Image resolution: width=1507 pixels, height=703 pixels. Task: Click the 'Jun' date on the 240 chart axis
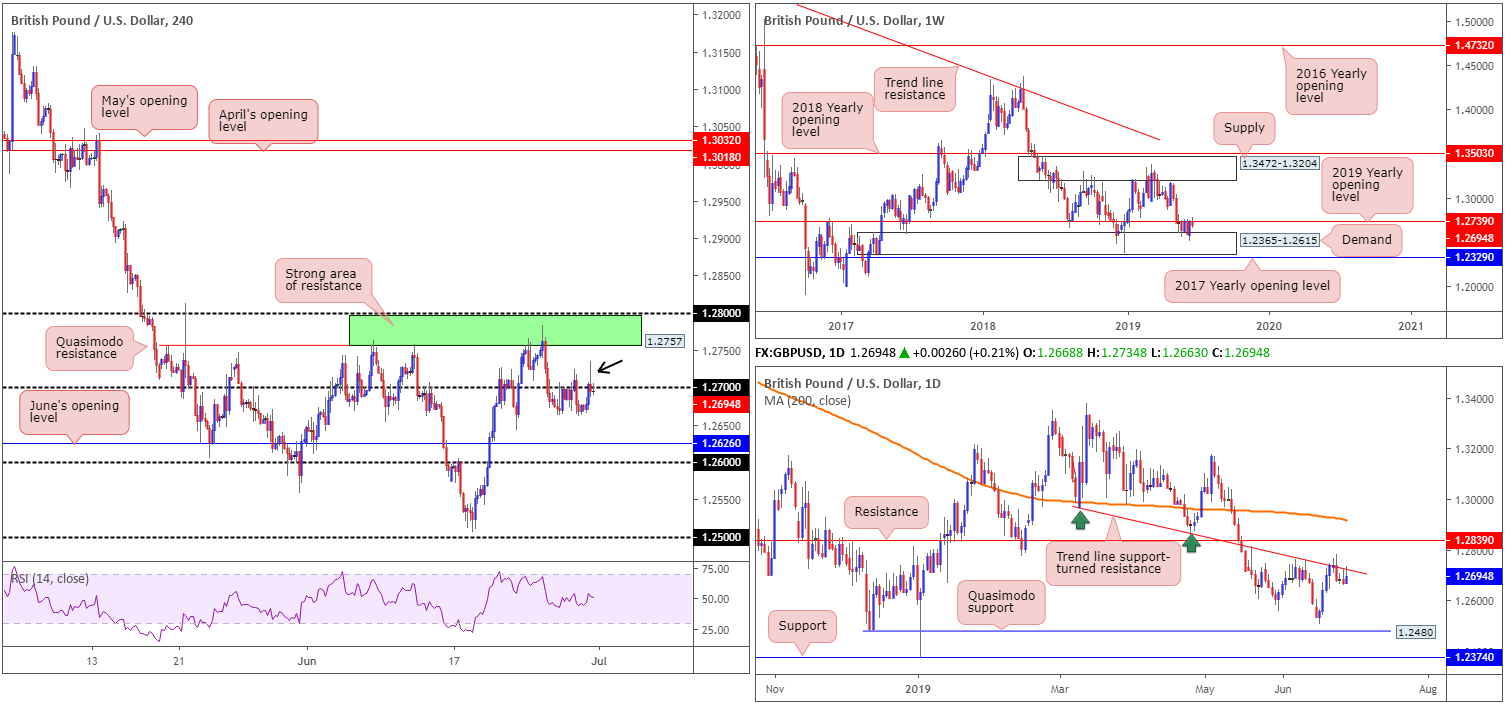[307, 661]
